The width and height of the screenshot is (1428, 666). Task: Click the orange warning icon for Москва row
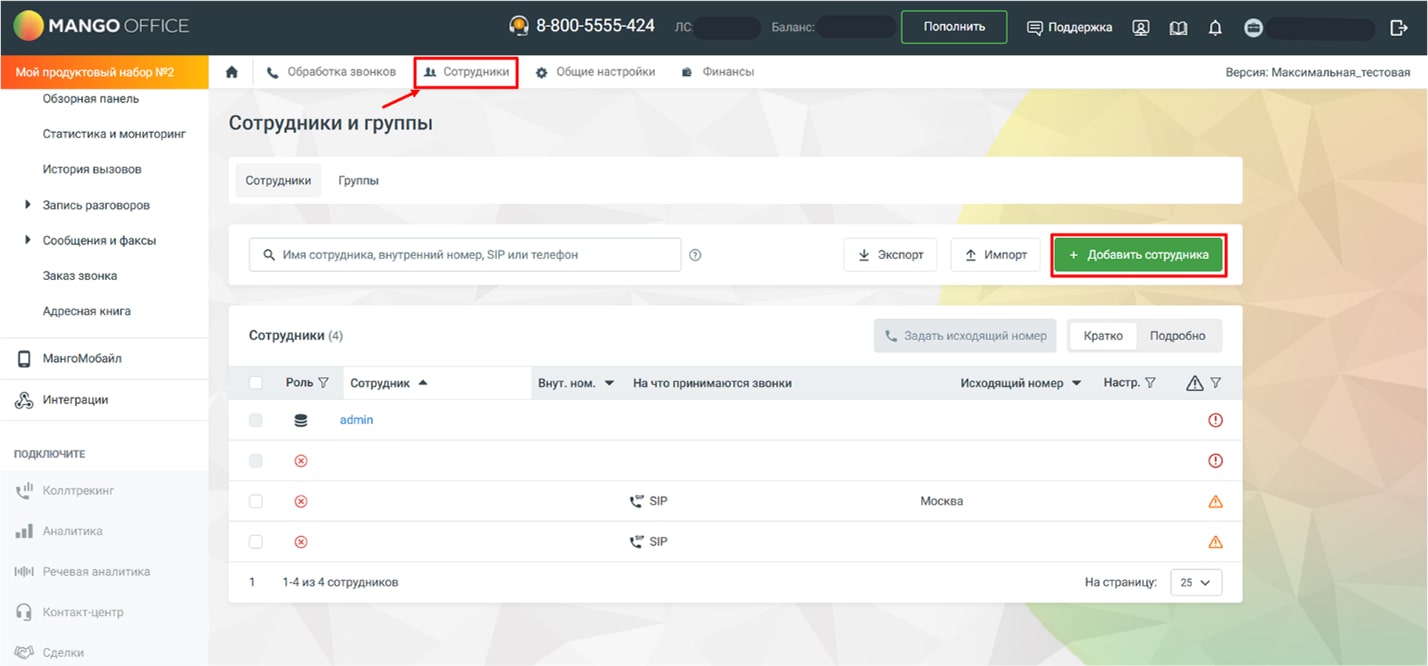1215,501
